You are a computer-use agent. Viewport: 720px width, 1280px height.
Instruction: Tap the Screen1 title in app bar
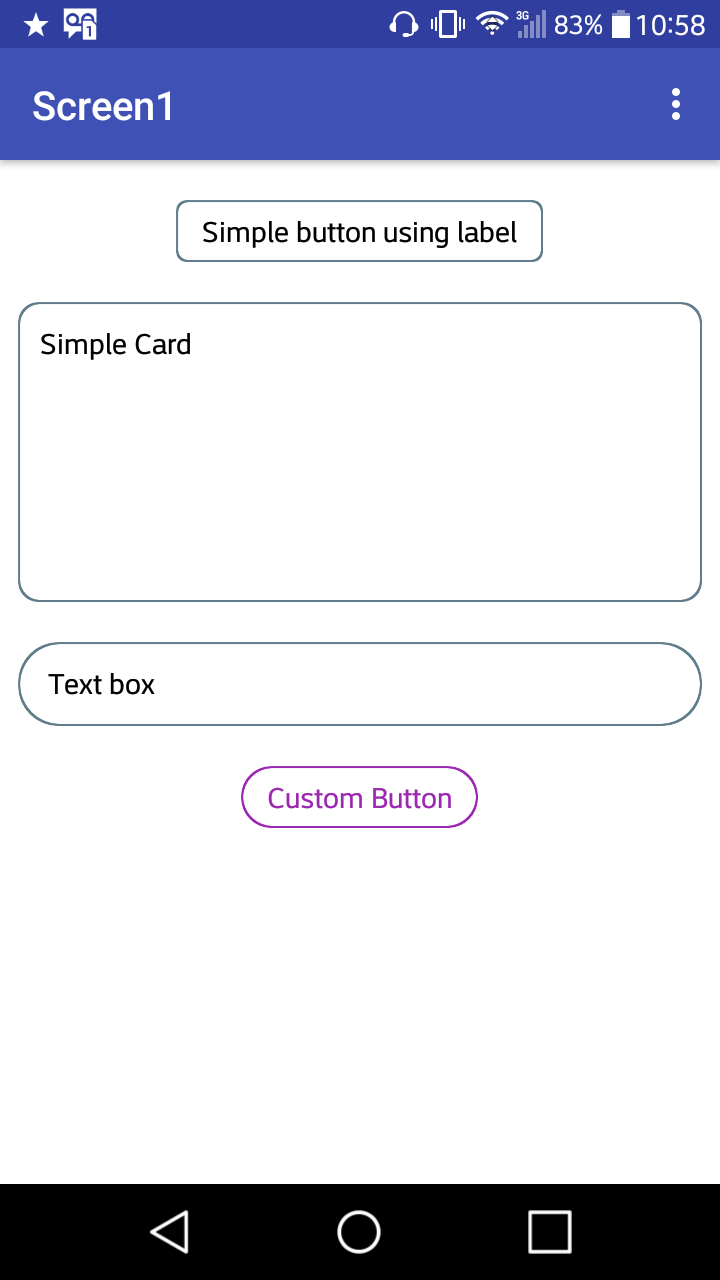coord(103,106)
